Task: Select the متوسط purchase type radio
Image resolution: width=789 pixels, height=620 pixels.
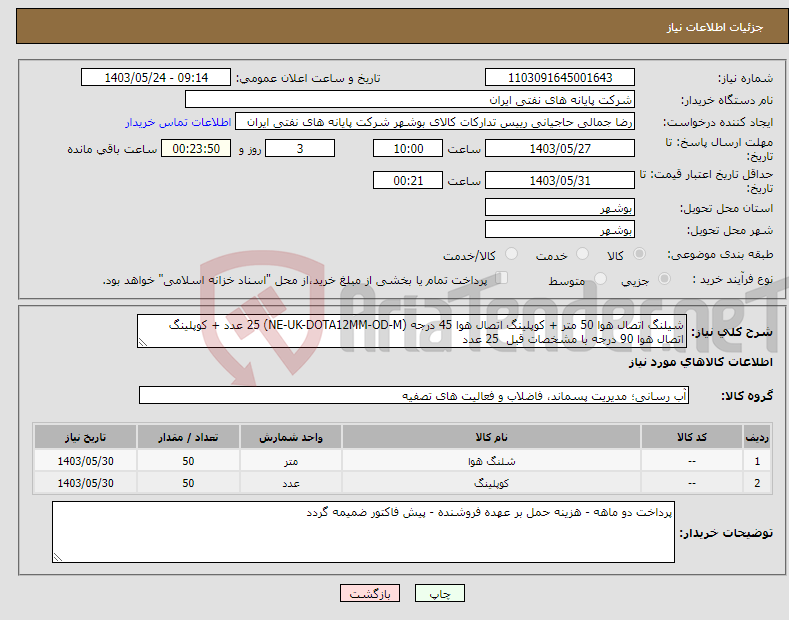Action: [x=600, y=278]
